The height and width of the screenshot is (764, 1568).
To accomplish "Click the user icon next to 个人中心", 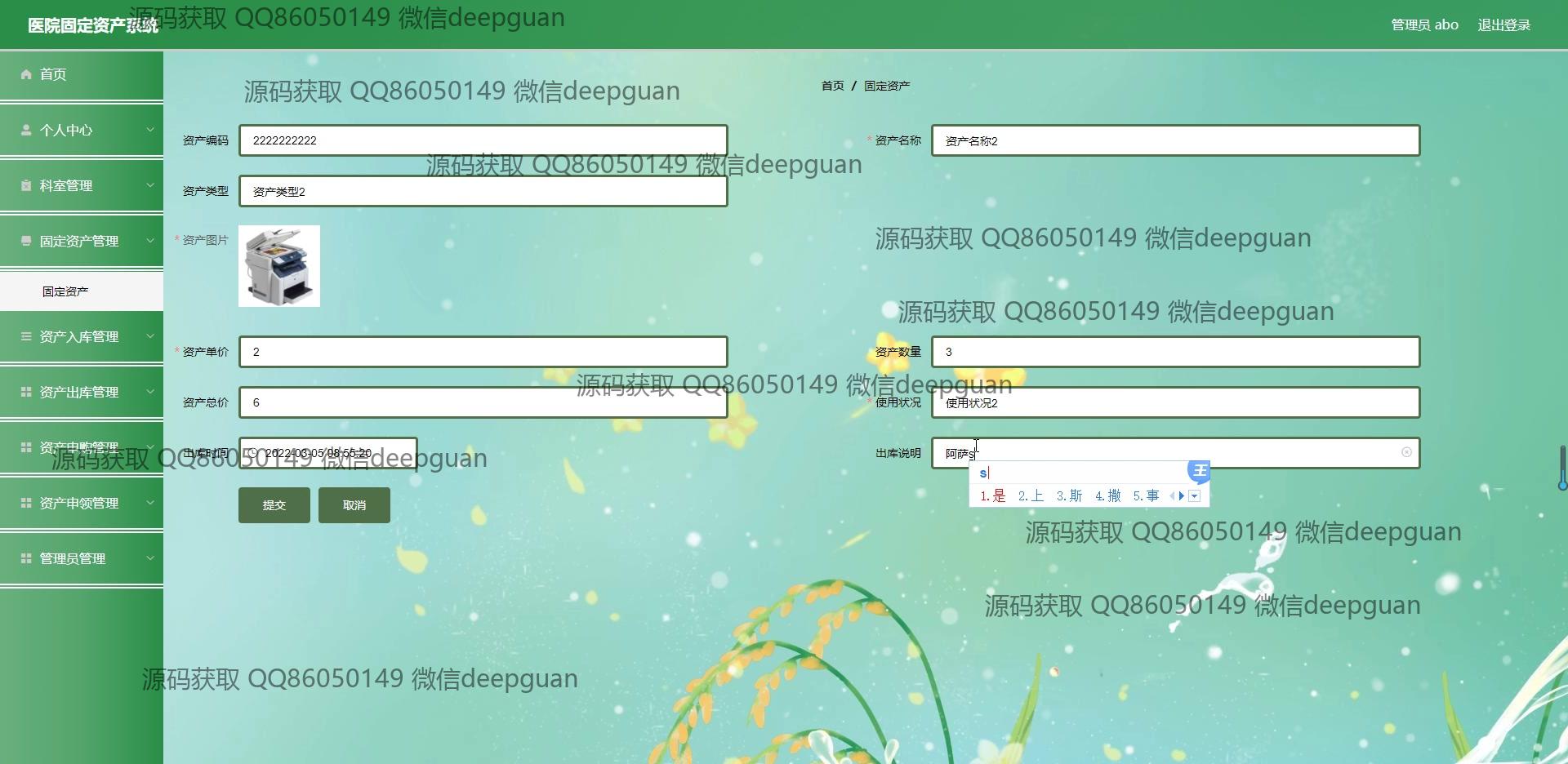I will point(26,130).
